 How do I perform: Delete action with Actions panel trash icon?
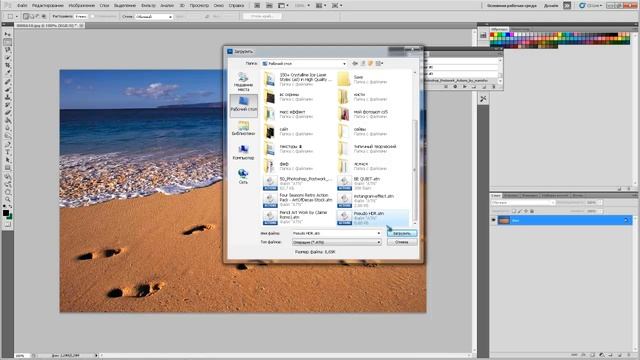point(493,87)
